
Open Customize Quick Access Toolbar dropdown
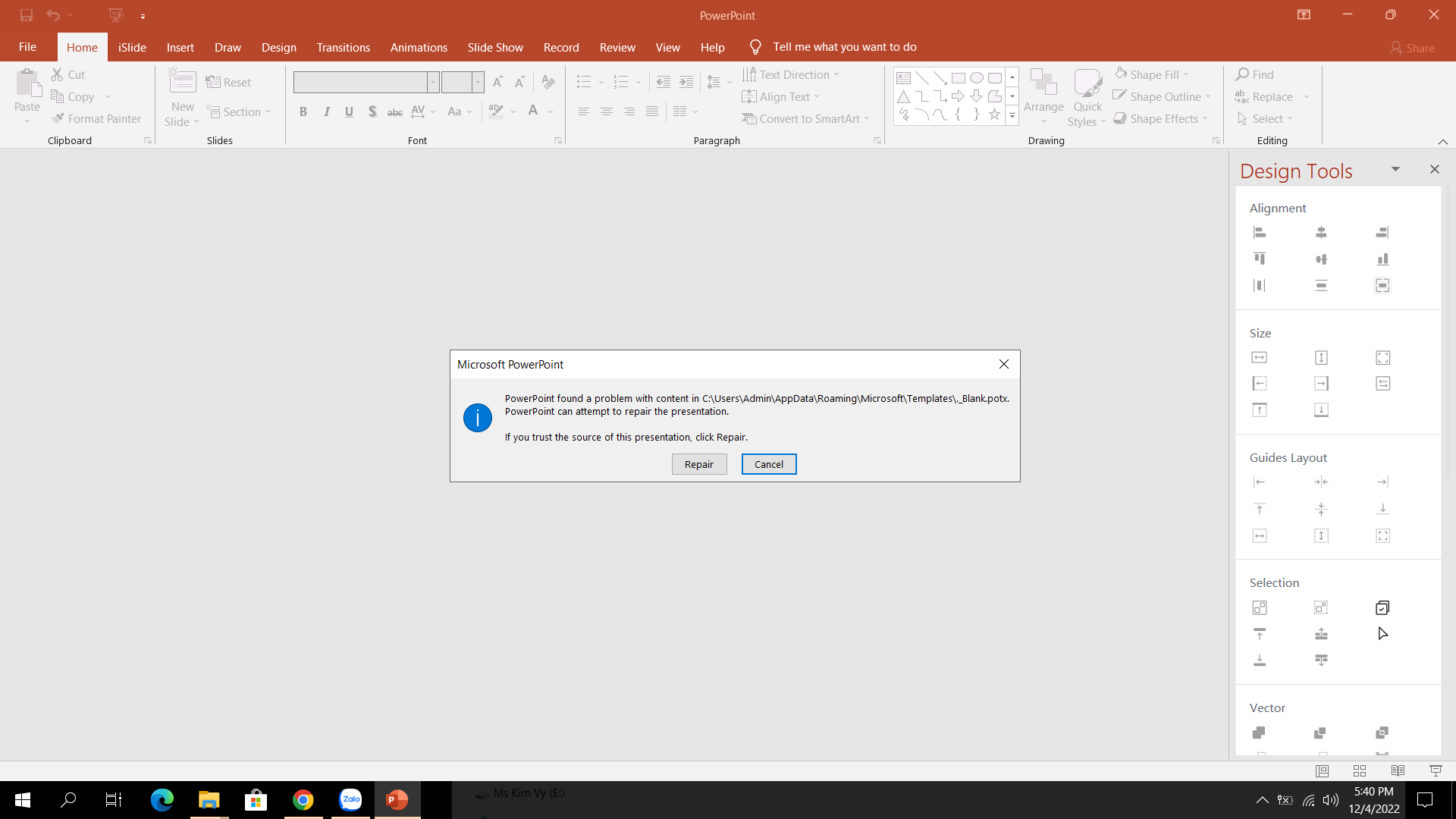(143, 16)
